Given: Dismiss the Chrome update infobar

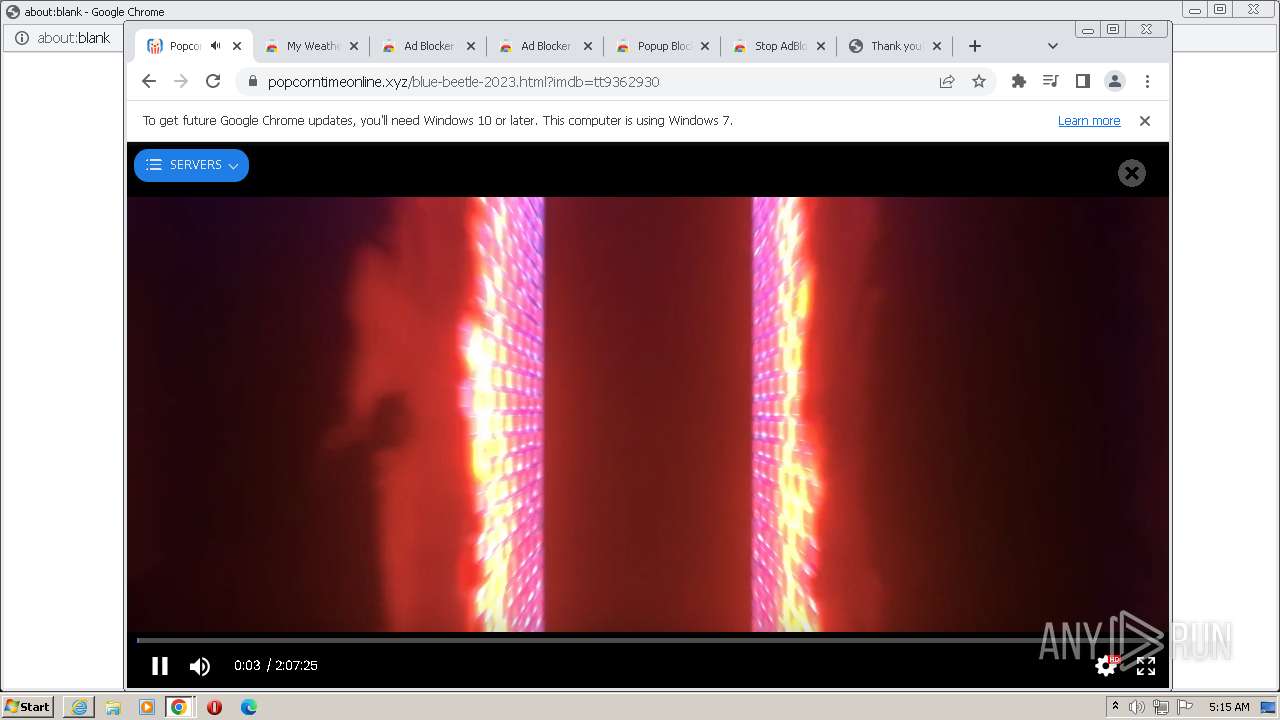Looking at the screenshot, I should [x=1145, y=121].
